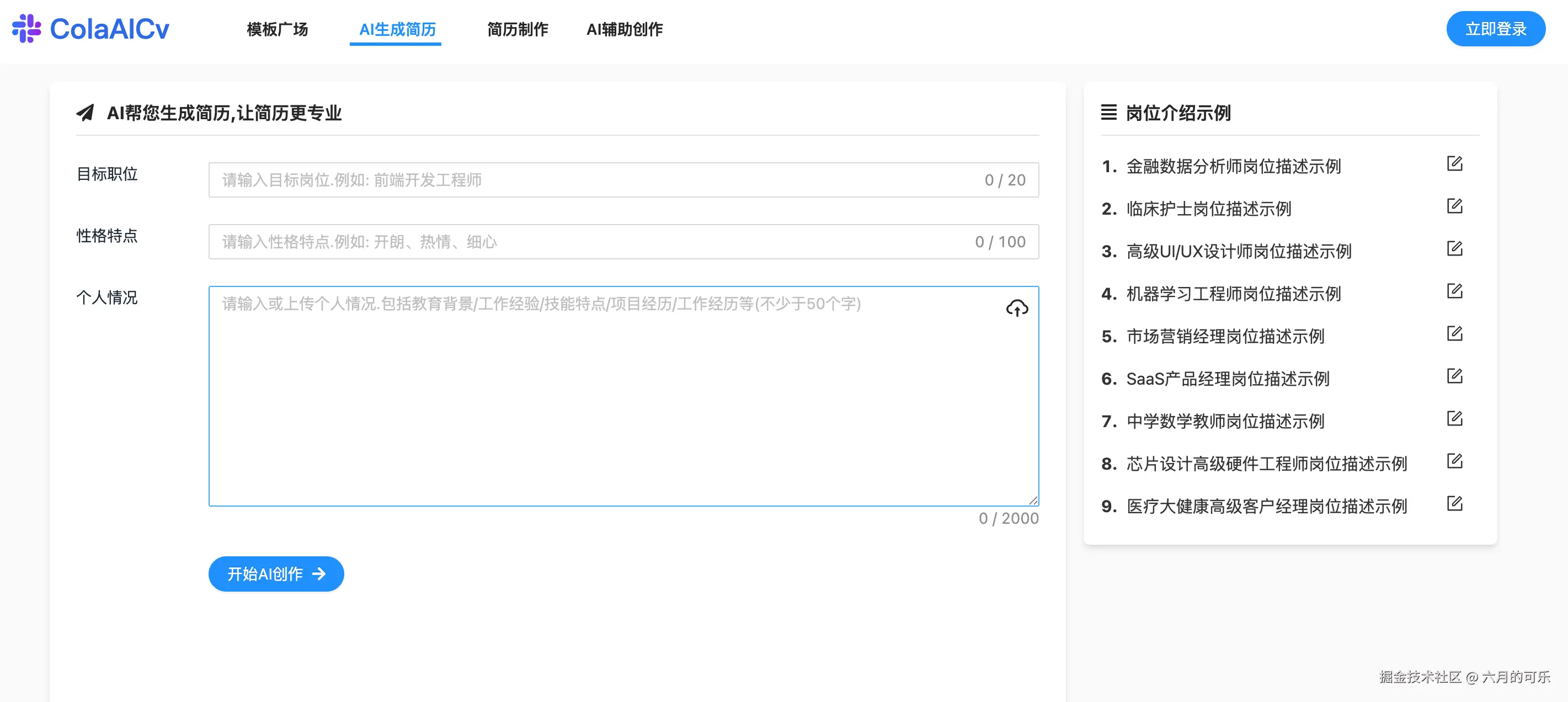Click edit icon for 市场营销经理岗位描述示例
This screenshot has height=702, width=1568.
tap(1454, 334)
